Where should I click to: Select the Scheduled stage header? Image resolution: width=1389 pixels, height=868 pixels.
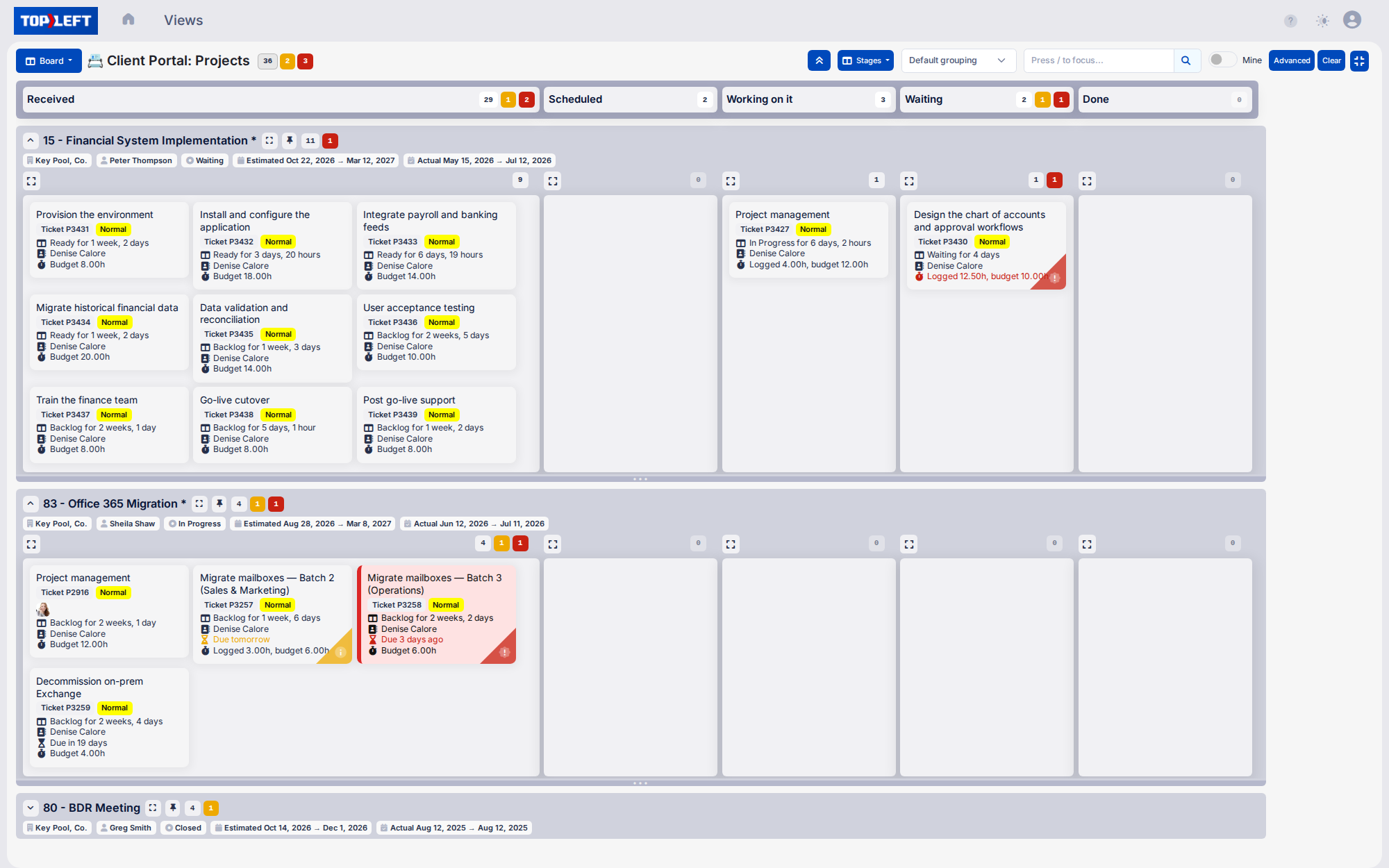[631, 99]
